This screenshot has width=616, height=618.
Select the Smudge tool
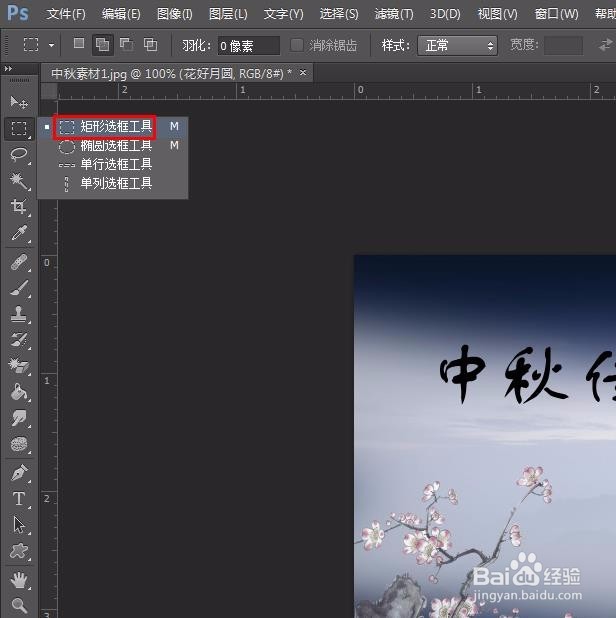click(19, 418)
